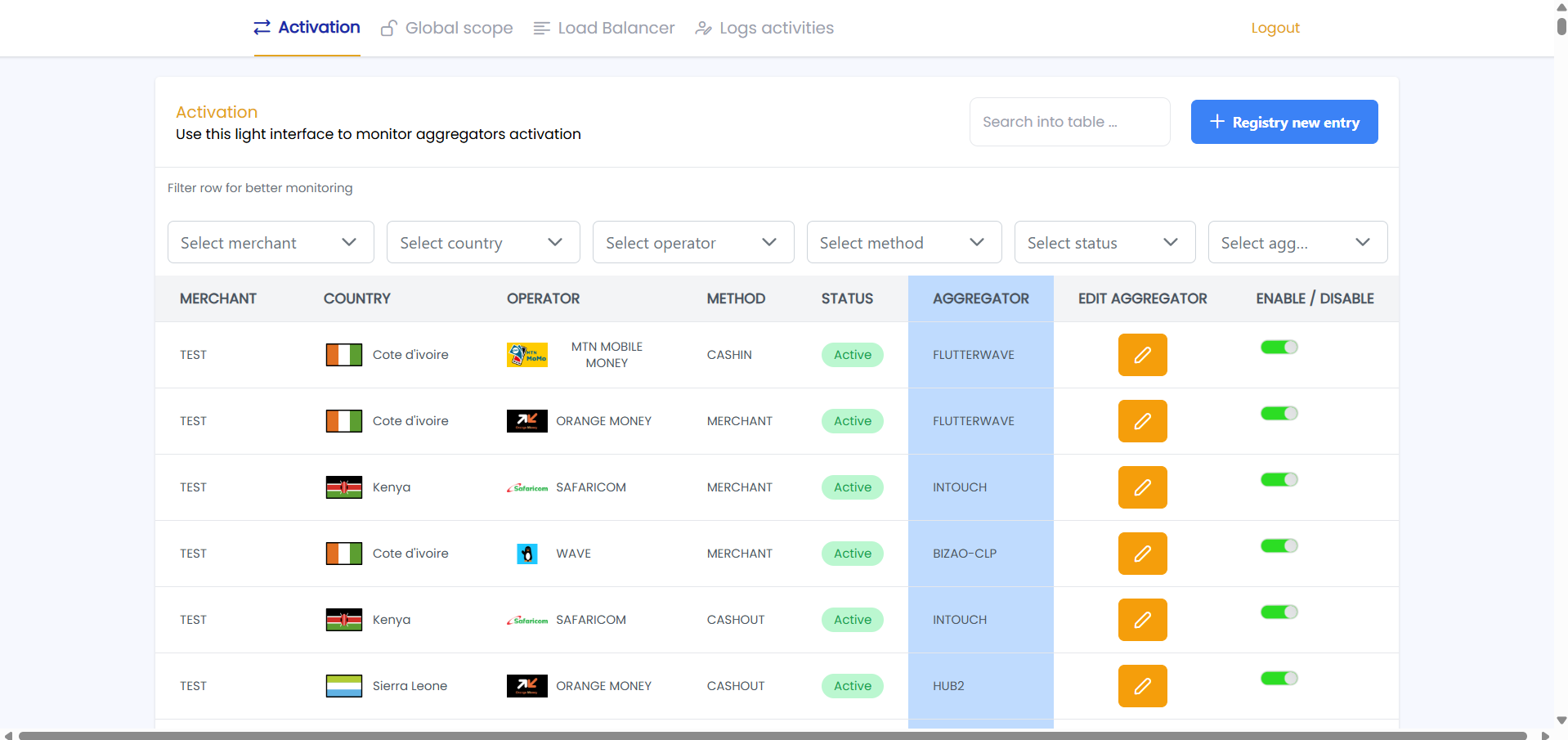The height and width of the screenshot is (740, 1568).
Task: Click the edit pencil icon for Wave row
Action: tap(1142, 554)
